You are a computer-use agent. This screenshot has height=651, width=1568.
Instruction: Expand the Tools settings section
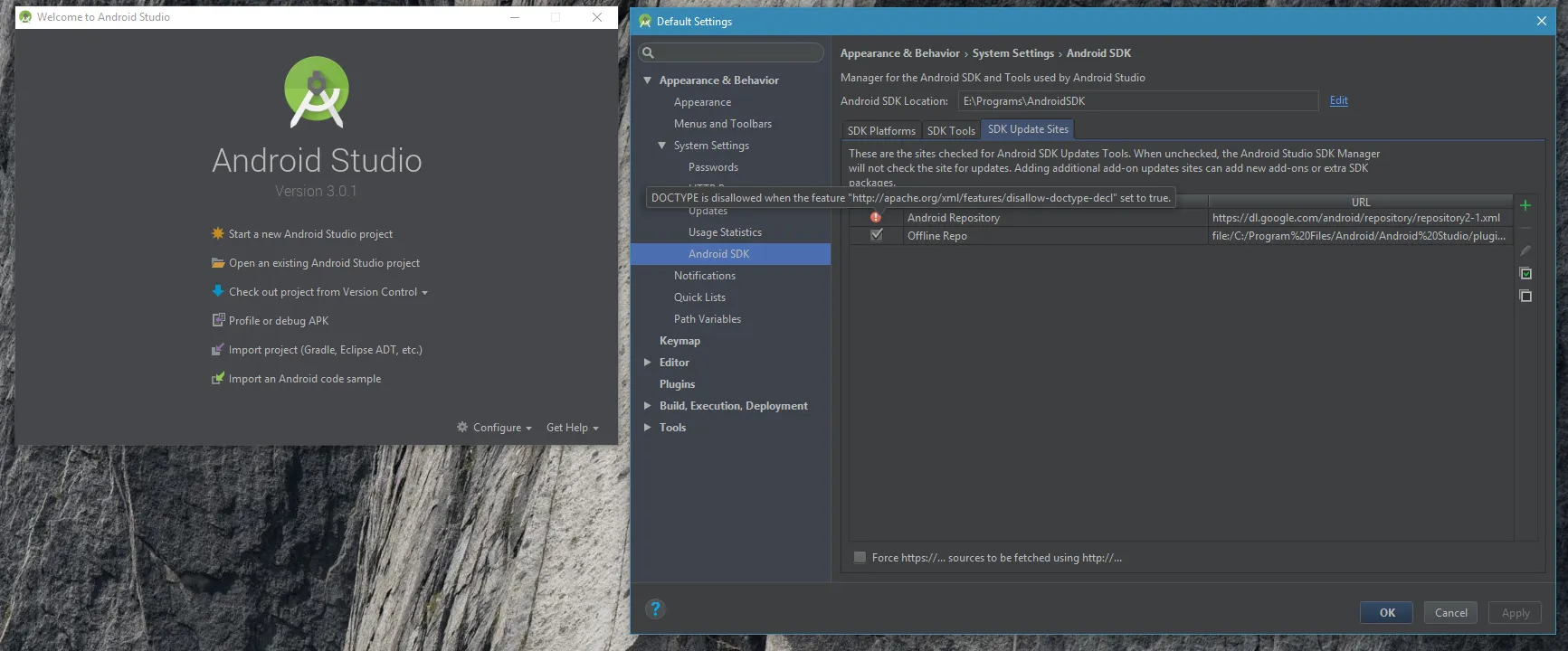tap(648, 428)
